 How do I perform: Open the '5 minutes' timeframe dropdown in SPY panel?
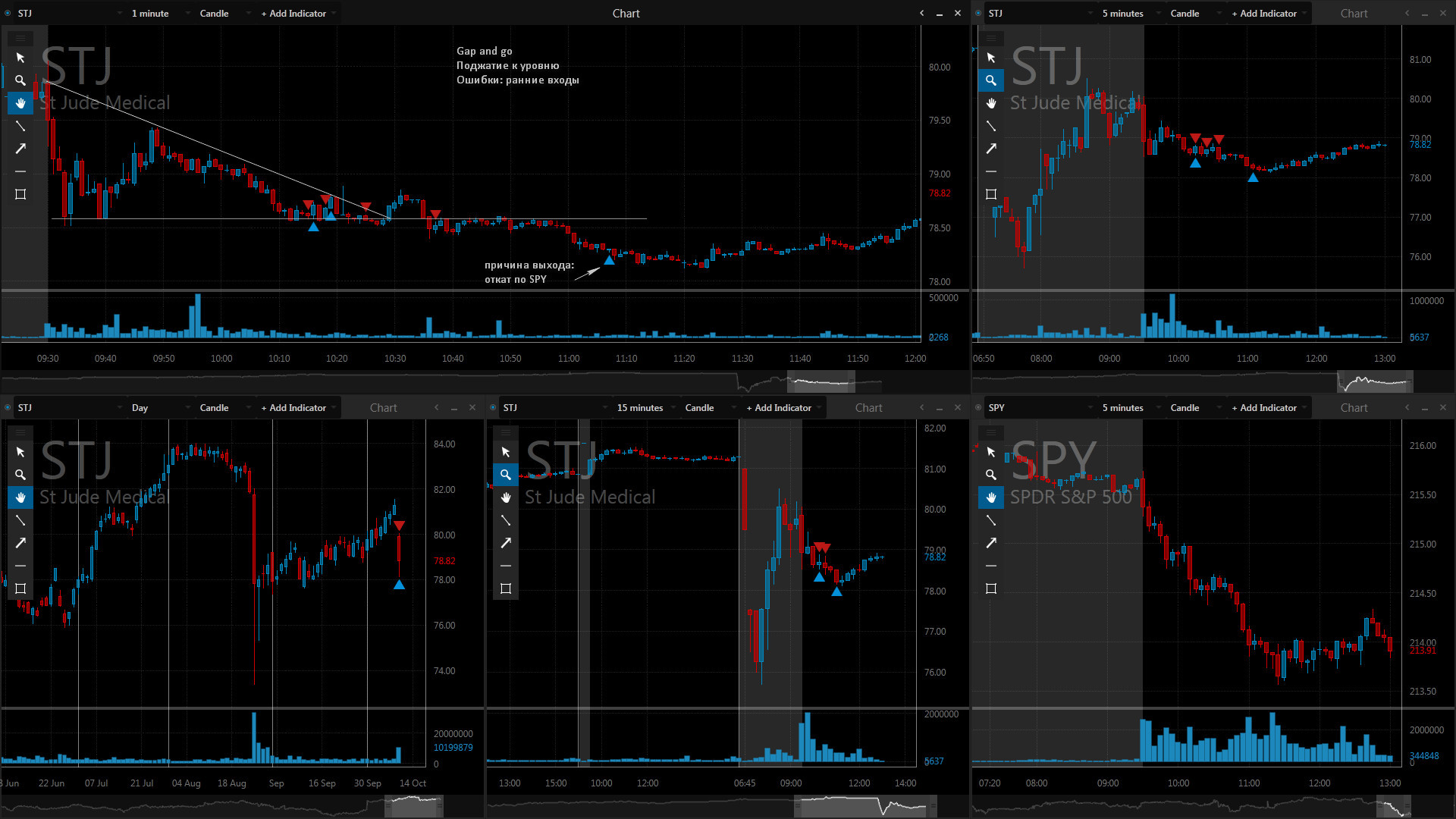pos(1132,407)
